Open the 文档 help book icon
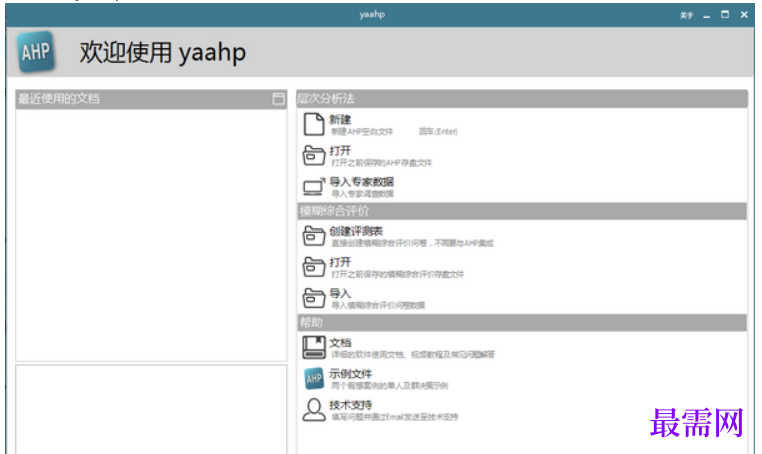This screenshot has height=454, width=762. coord(313,348)
